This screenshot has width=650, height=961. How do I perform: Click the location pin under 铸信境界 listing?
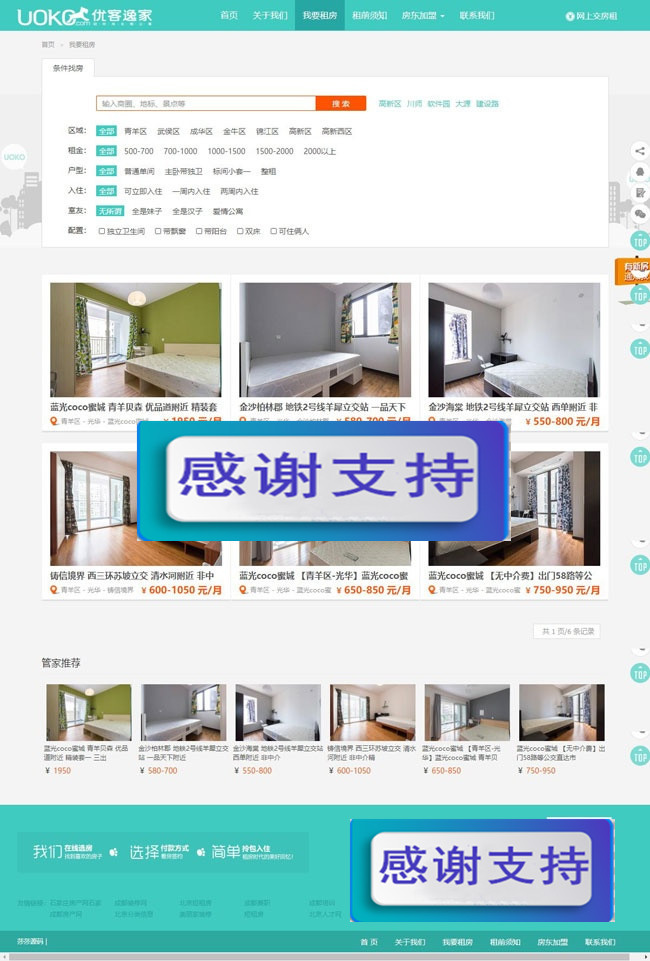click(x=54, y=590)
